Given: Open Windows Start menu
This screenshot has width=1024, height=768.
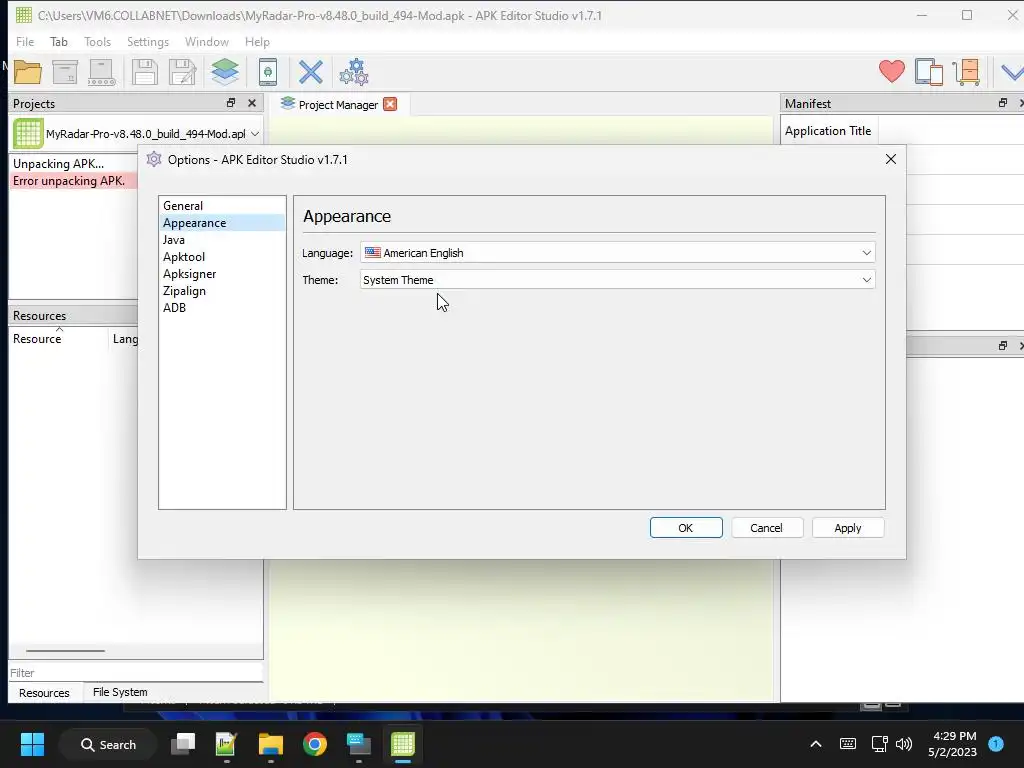Looking at the screenshot, I should [32, 744].
